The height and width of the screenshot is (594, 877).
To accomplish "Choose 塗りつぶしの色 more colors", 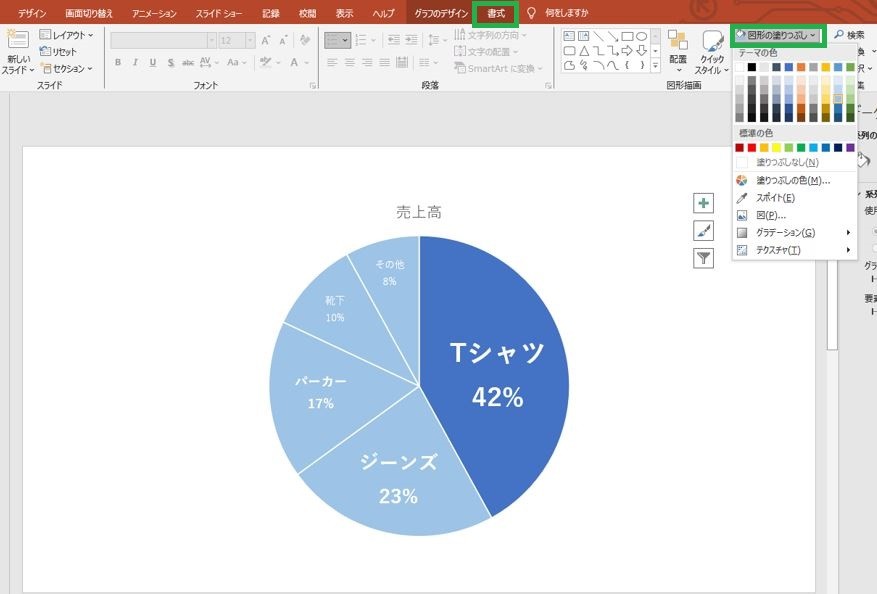I will pos(794,180).
